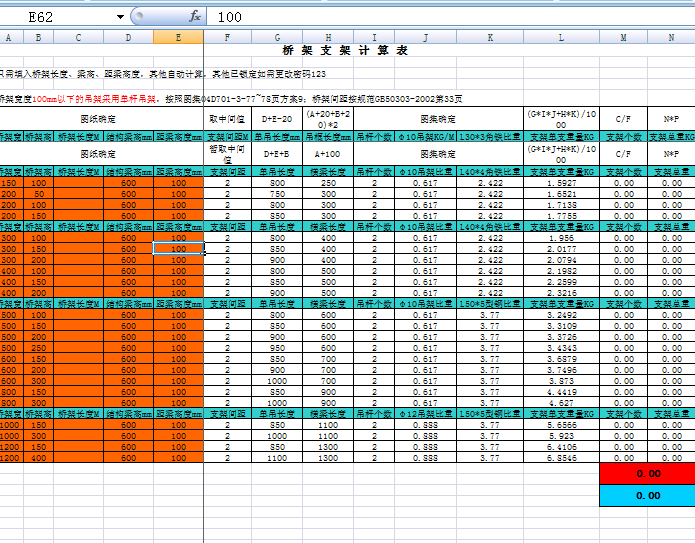695x543 pixels.
Task: Select the cell with value 1.5927
Action: 561,183
